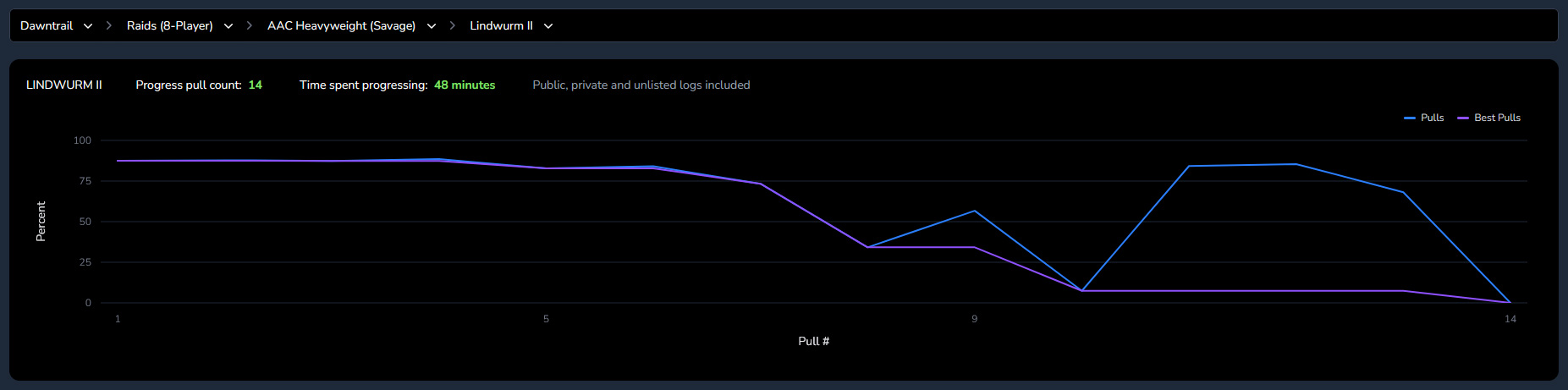Open the AAC Heavyweight (Savage) dropdown
Viewport: 1568px width, 390px height.
pyautogui.click(x=351, y=26)
